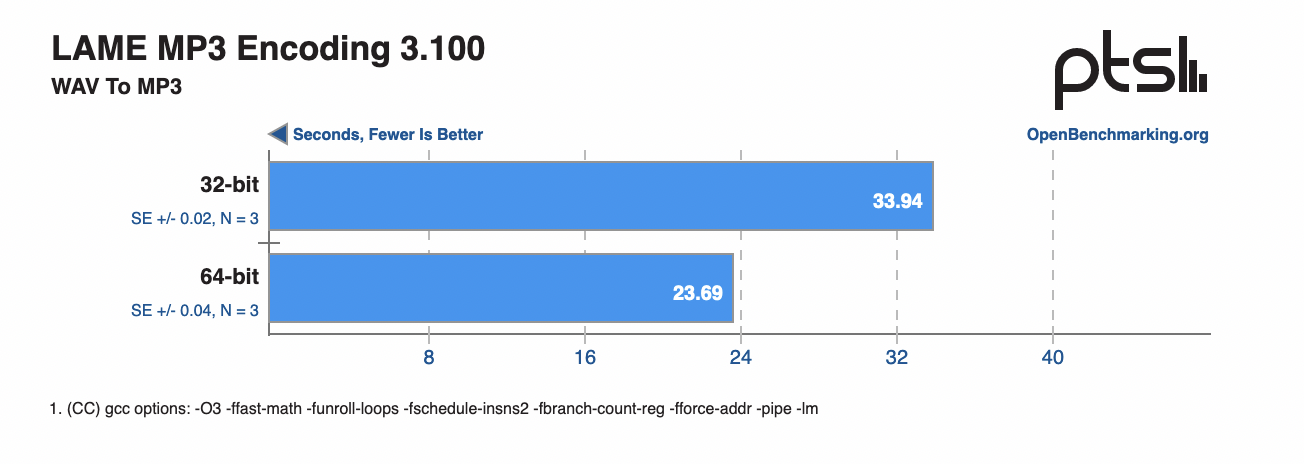Click the LAME MP3 Encoding 3.100 title
Screen dimensions: 1304x464
point(268,48)
